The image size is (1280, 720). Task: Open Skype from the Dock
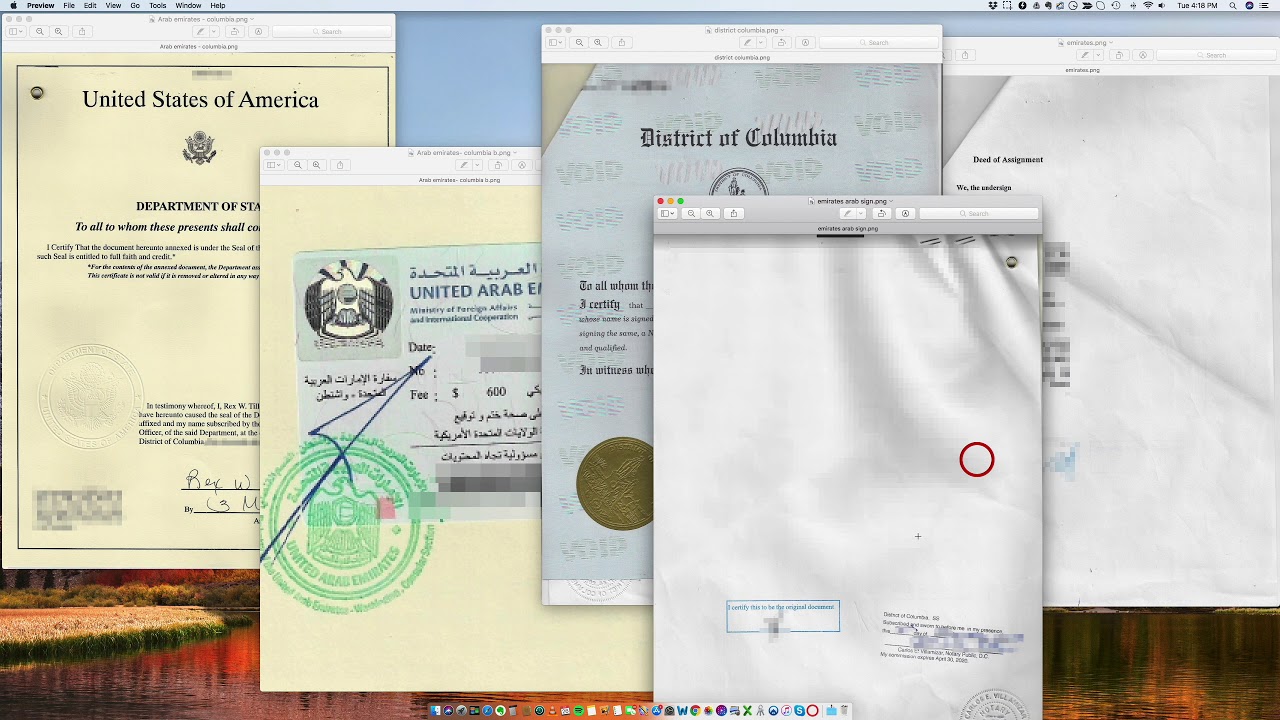[x=799, y=711]
